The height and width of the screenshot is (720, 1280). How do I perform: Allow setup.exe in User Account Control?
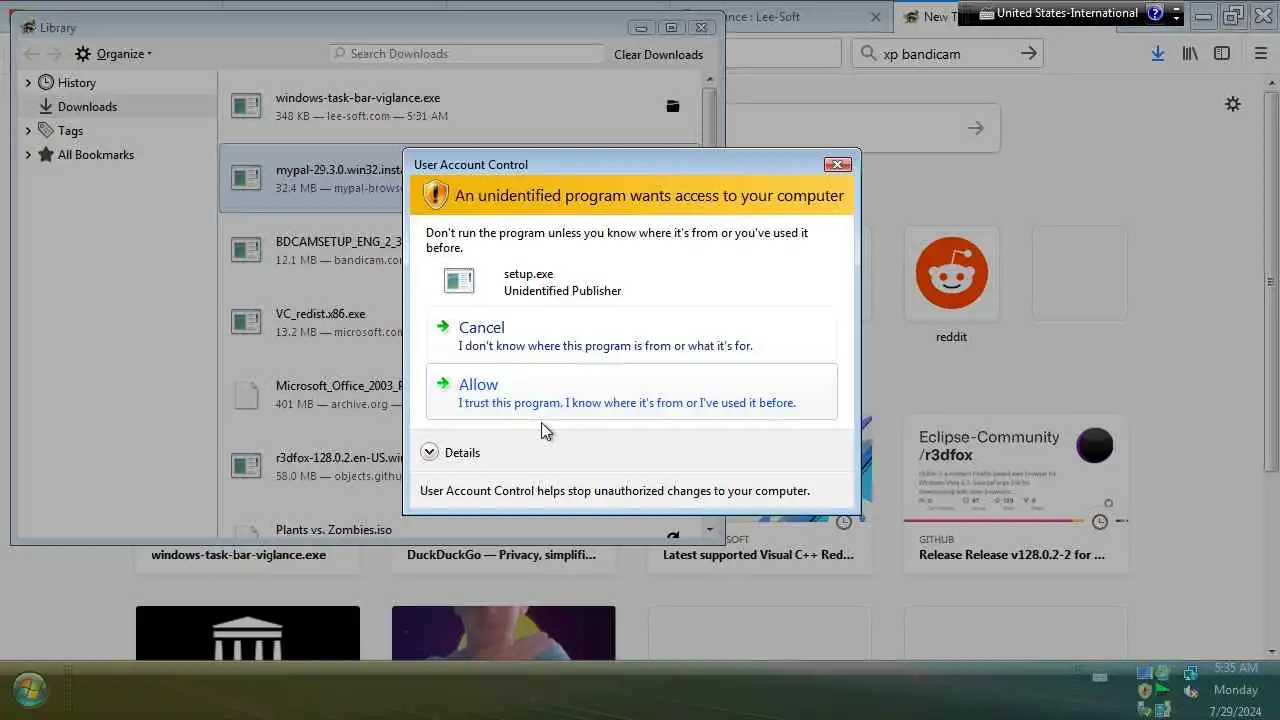[x=631, y=392]
